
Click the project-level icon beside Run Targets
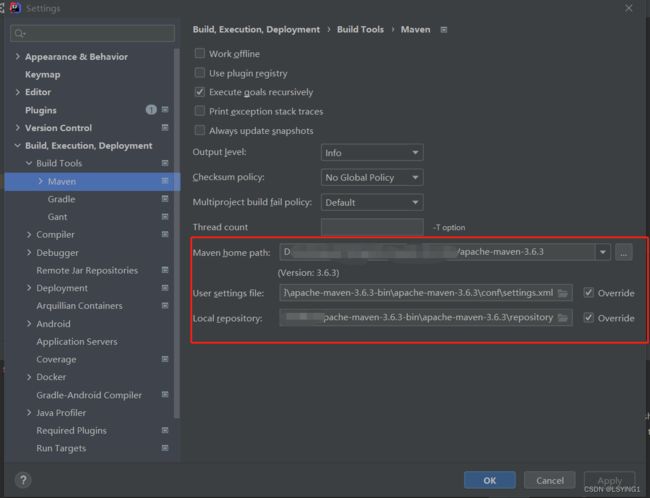coord(165,448)
